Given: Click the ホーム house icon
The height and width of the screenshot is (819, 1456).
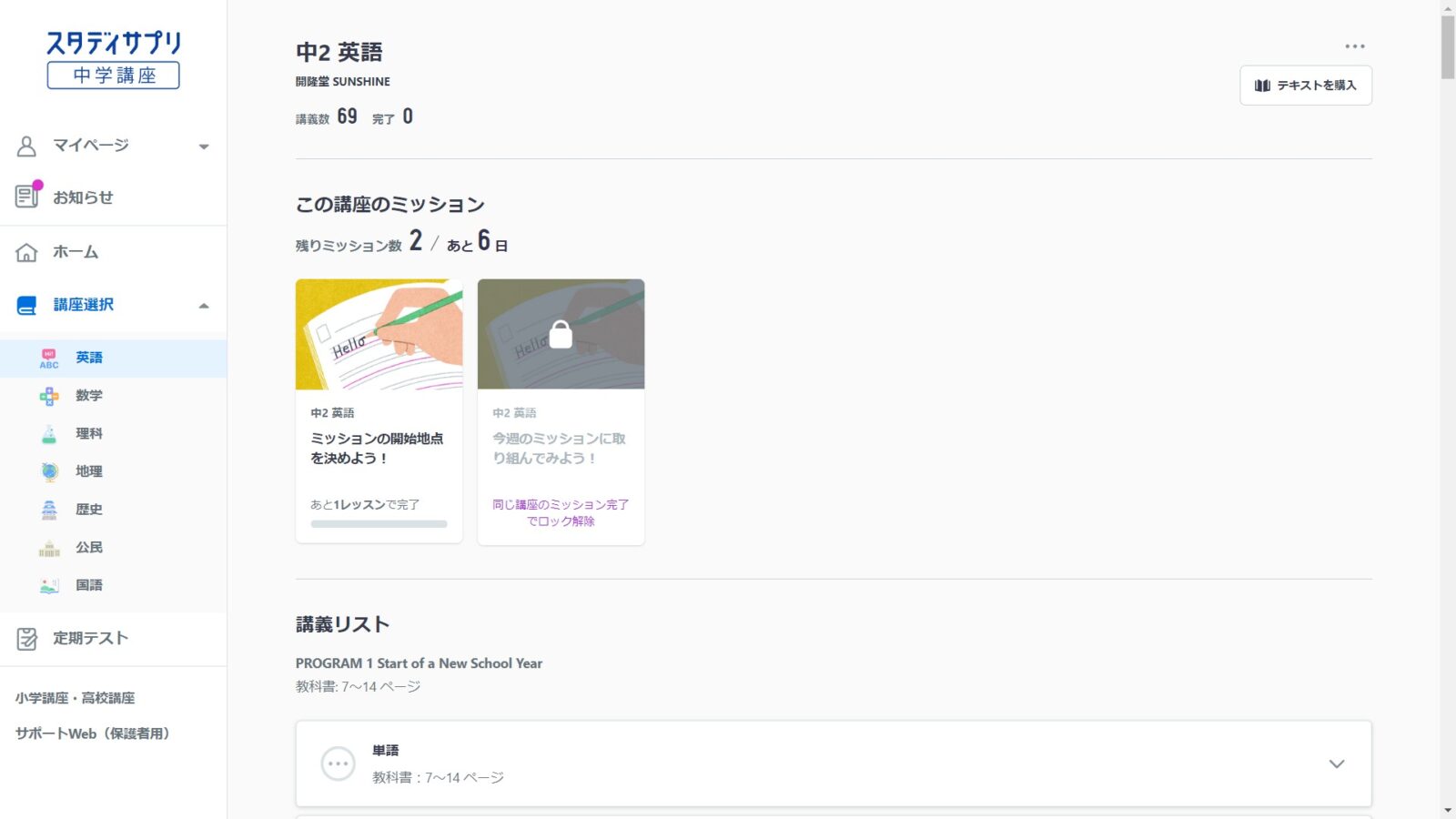Looking at the screenshot, I should click(x=26, y=252).
